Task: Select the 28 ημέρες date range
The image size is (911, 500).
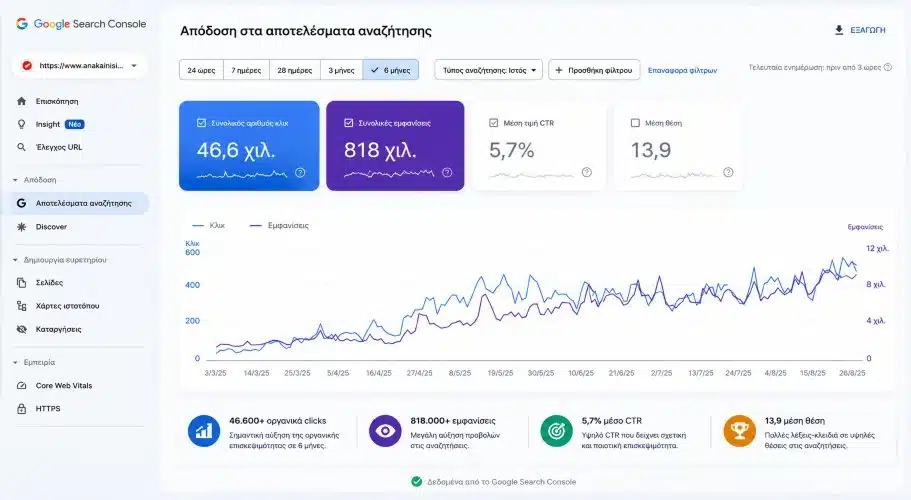Action: coord(295,70)
